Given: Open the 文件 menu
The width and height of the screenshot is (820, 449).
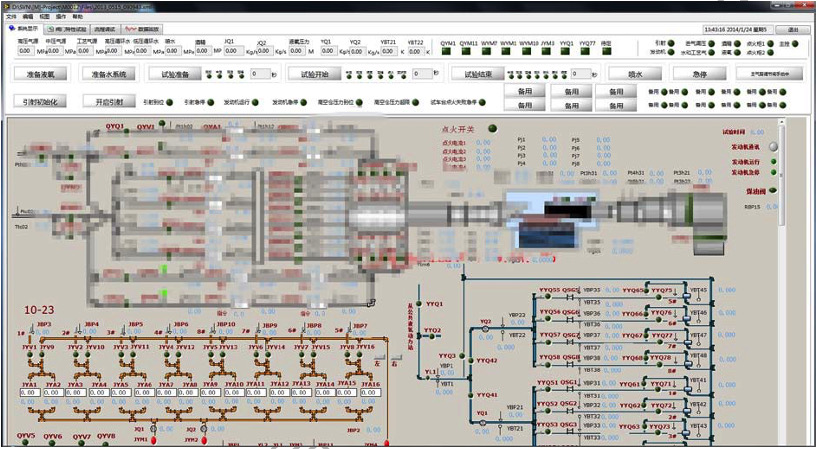Looking at the screenshot, I should pyautogui.click(x=12, y=17).
